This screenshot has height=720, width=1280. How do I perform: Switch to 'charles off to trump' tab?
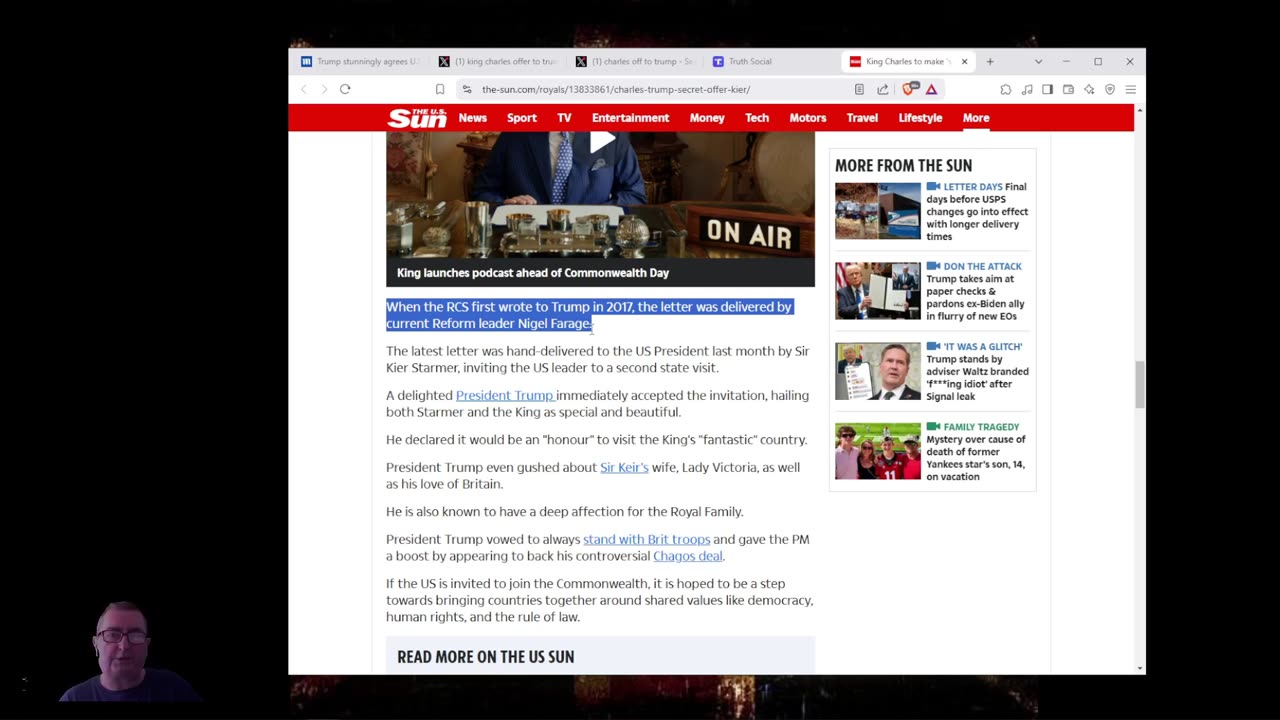coord(635,61)
